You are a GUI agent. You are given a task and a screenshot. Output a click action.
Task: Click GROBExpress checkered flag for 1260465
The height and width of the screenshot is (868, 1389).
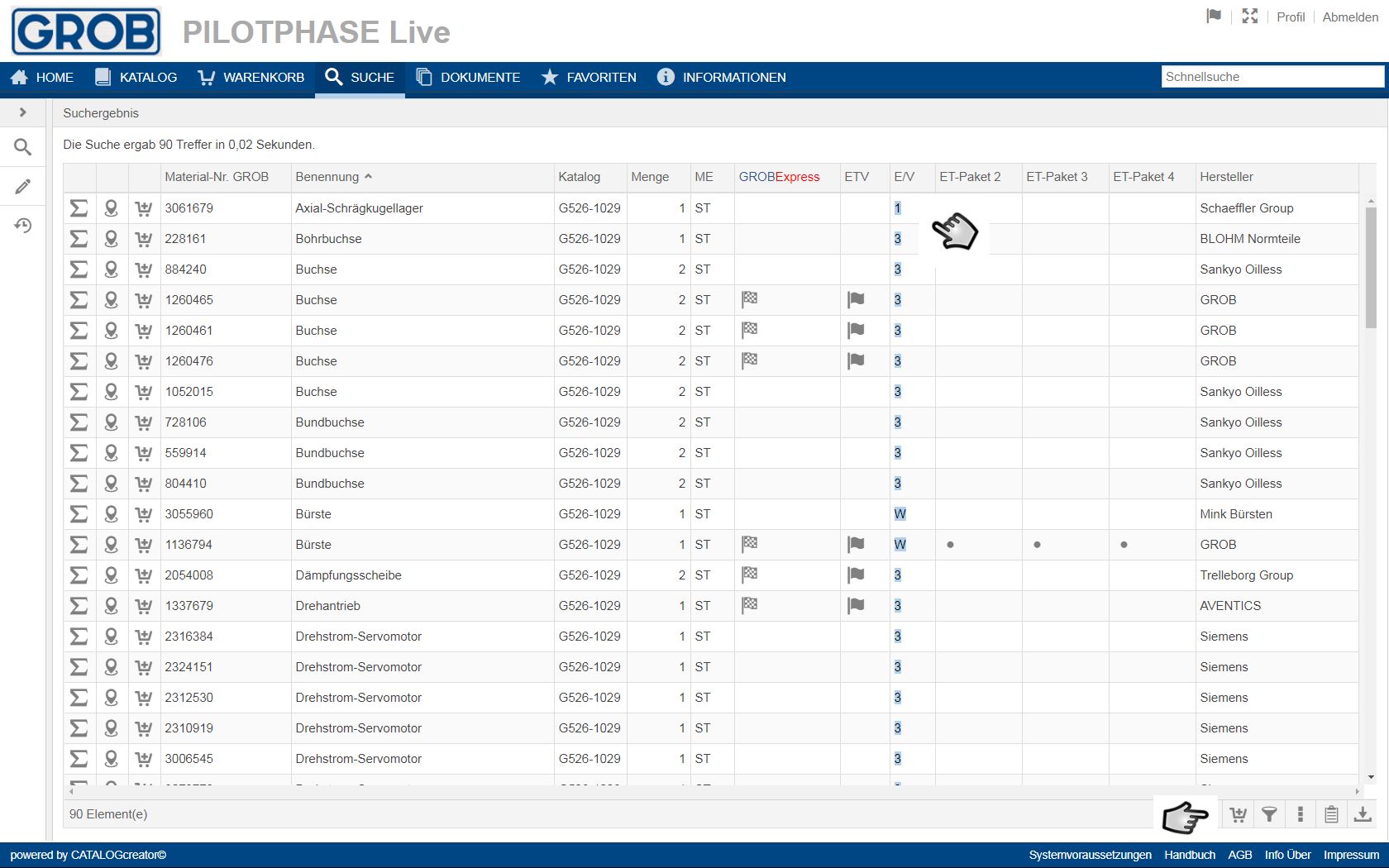pos(750,299)
